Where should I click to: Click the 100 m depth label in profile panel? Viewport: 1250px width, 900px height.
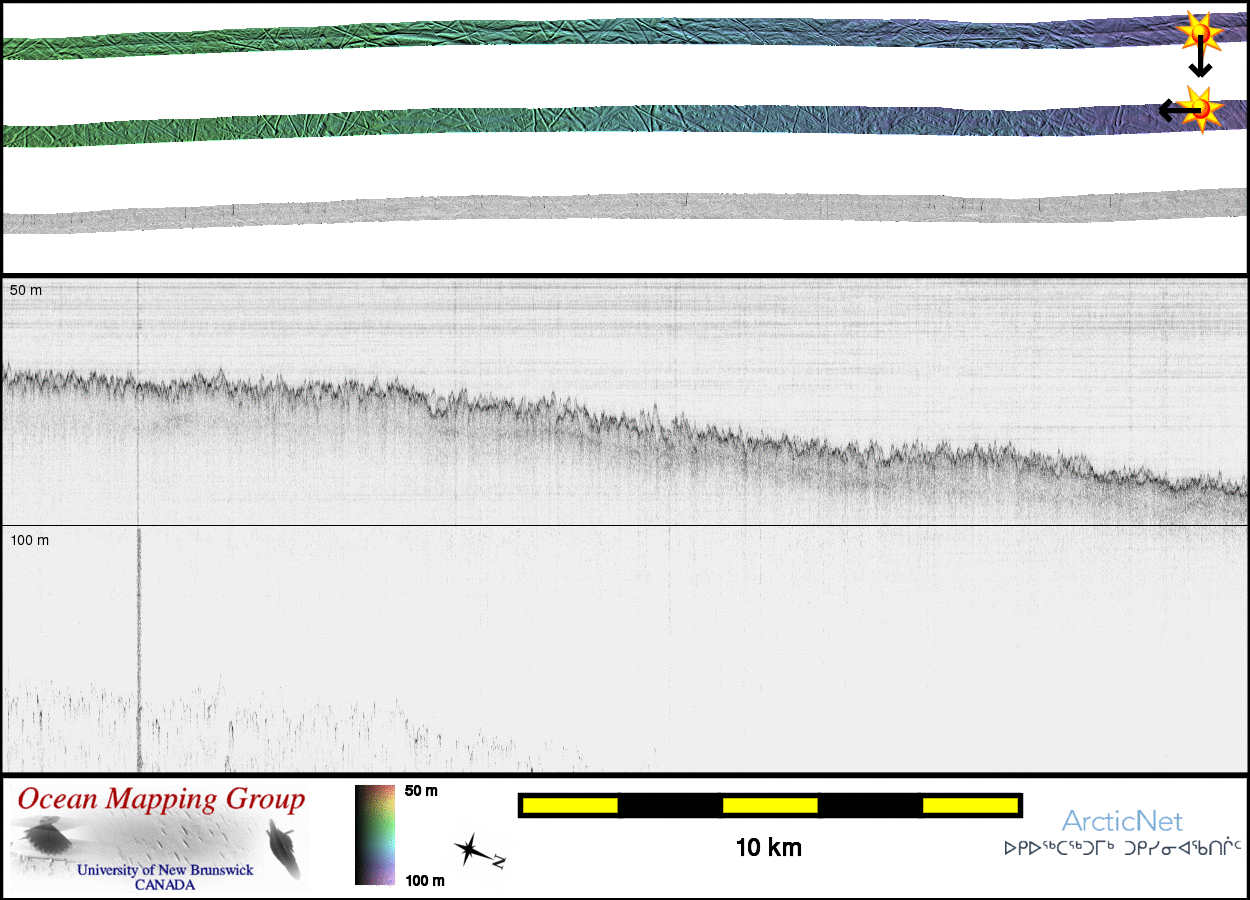(30, 540)
